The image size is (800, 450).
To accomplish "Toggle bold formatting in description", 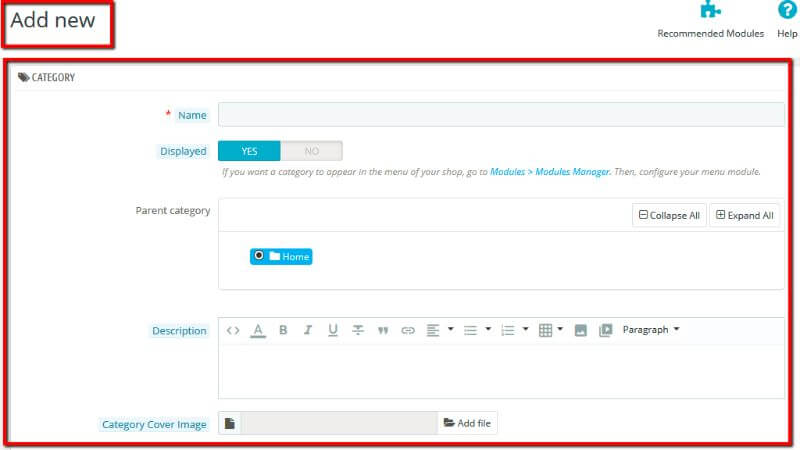I will [283, 330].
